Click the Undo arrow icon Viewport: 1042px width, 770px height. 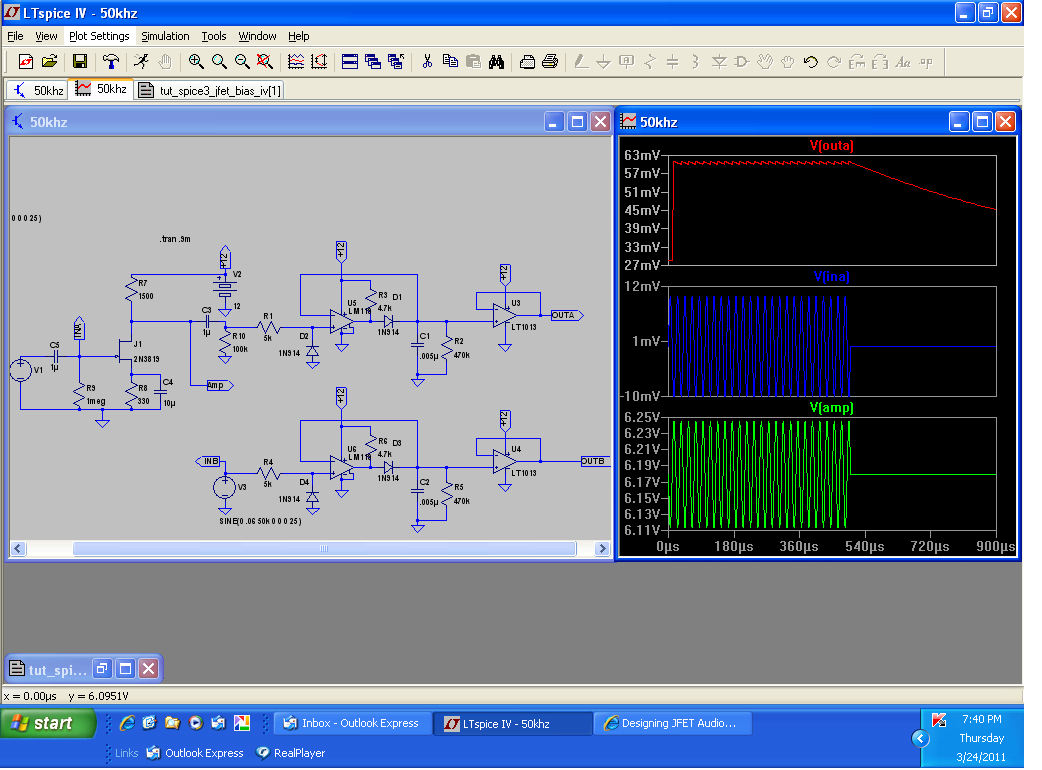pyautogui.click(x=810, y=62)
